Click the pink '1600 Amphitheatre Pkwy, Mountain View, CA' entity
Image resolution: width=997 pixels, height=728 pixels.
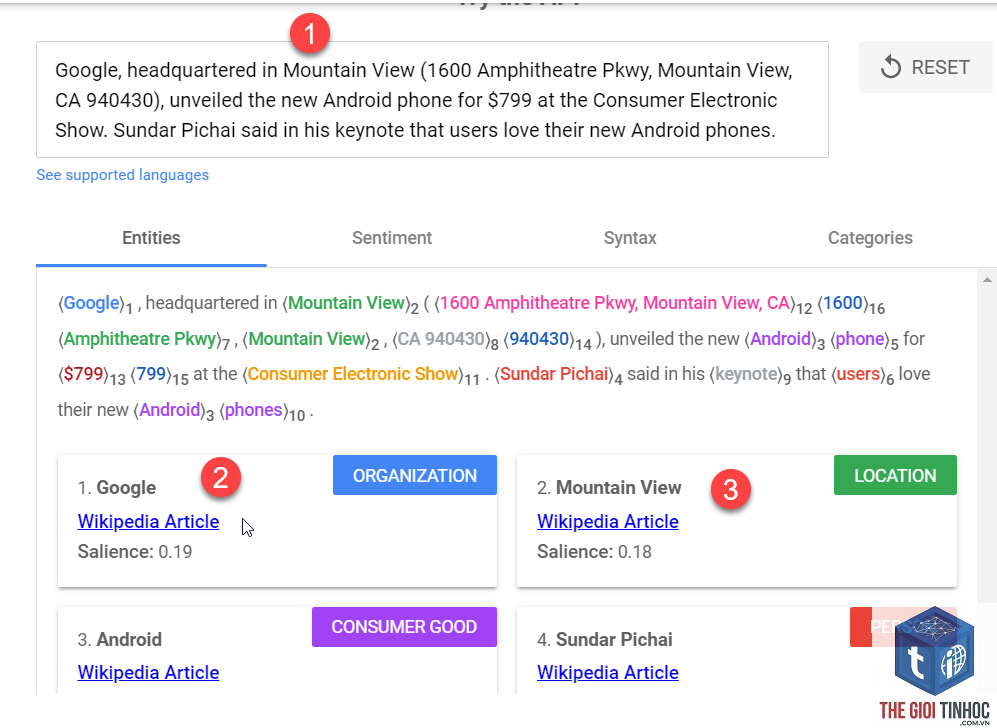pyautogui.click(x=614, y=303)
